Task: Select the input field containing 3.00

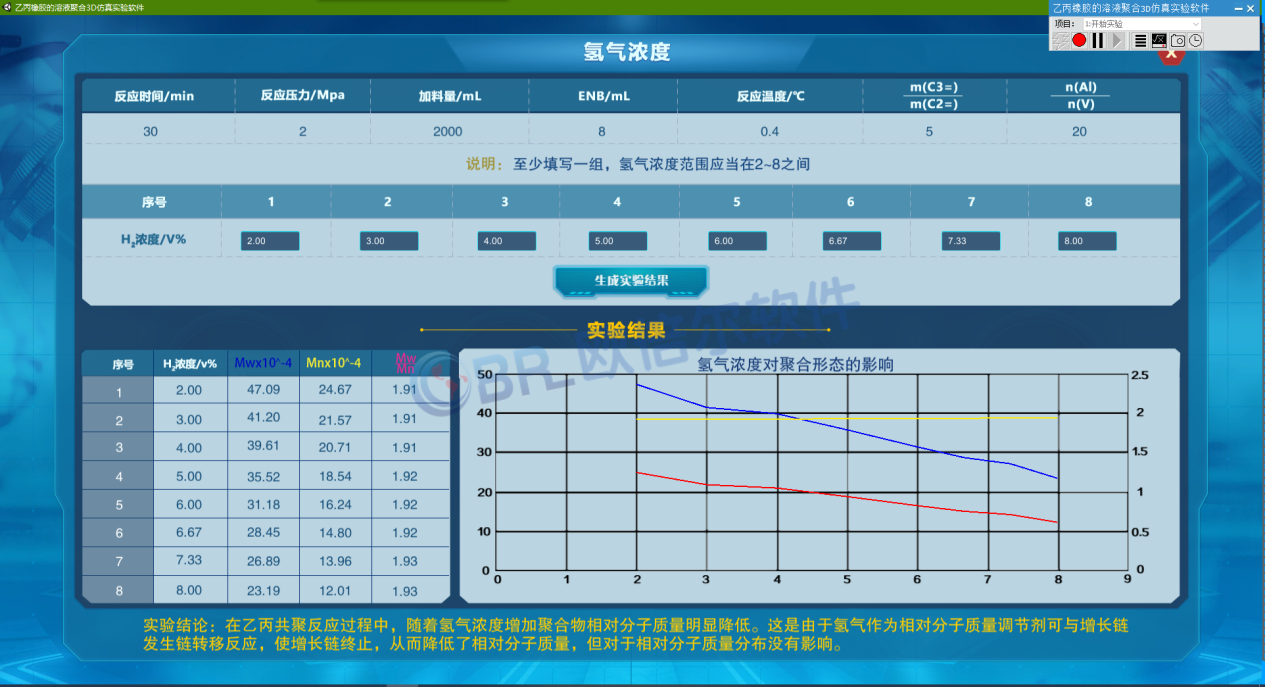Action: (388, 241)
